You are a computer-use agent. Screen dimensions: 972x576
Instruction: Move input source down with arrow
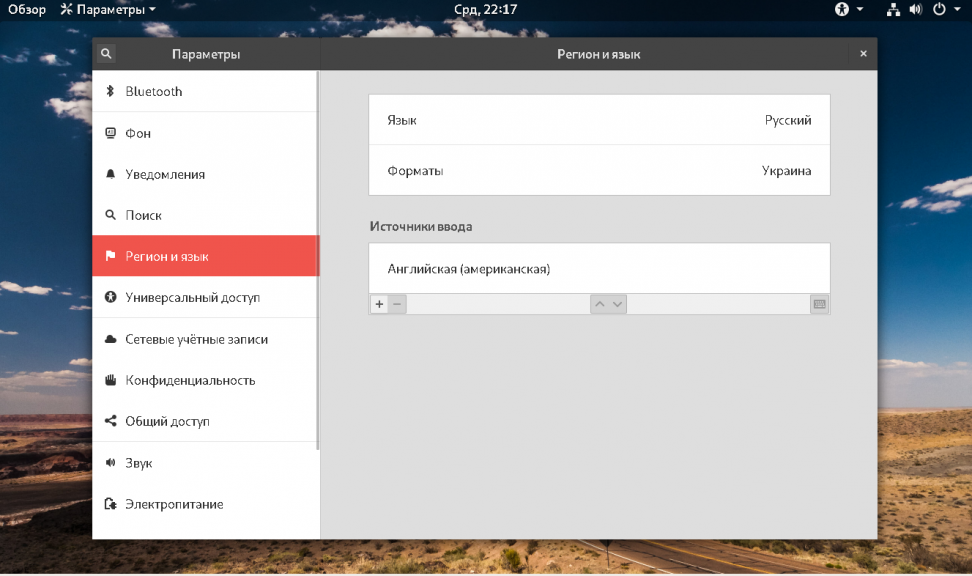(x=617, y=304)
